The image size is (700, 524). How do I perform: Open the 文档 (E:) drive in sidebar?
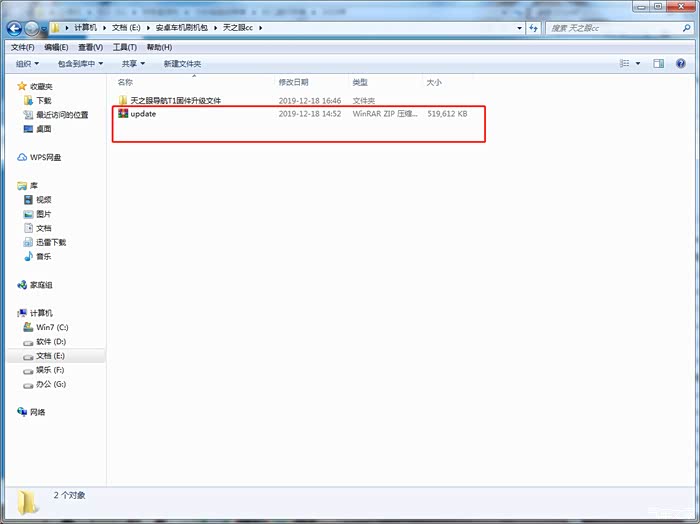(50, 356)
